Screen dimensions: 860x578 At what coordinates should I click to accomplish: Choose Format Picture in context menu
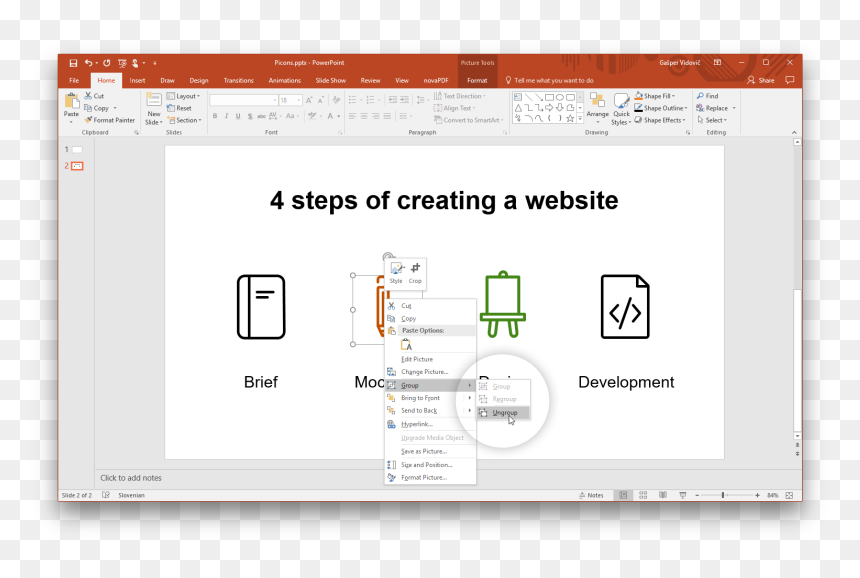(430, 478)
